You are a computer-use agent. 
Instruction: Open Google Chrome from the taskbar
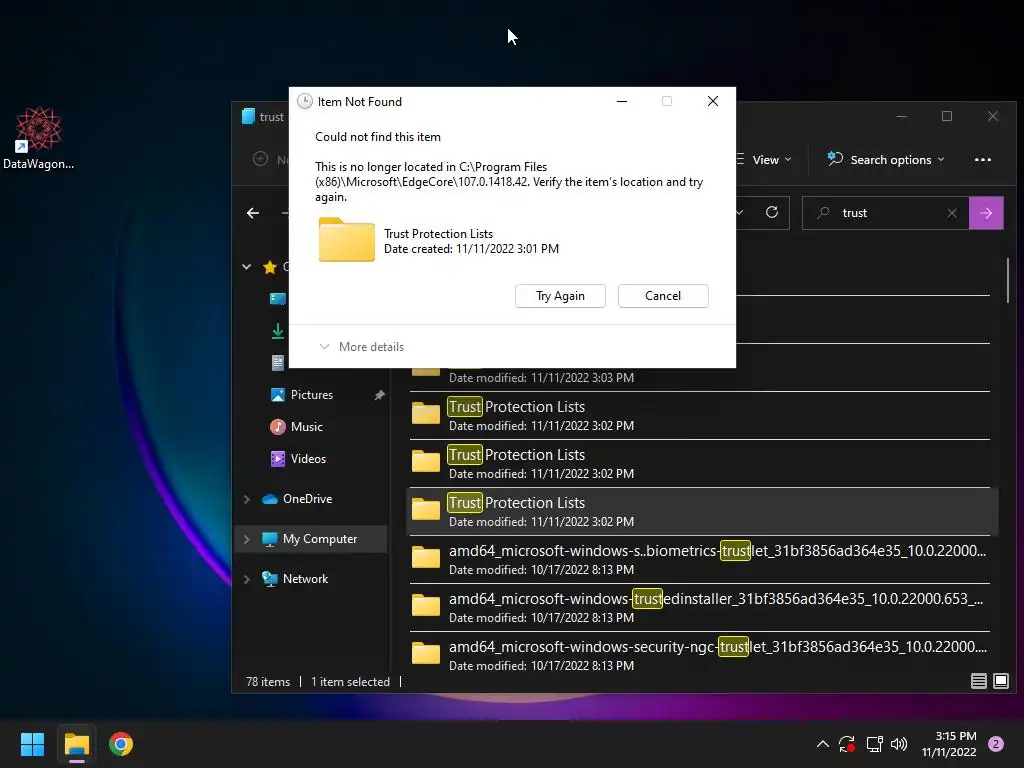point(121,744)
